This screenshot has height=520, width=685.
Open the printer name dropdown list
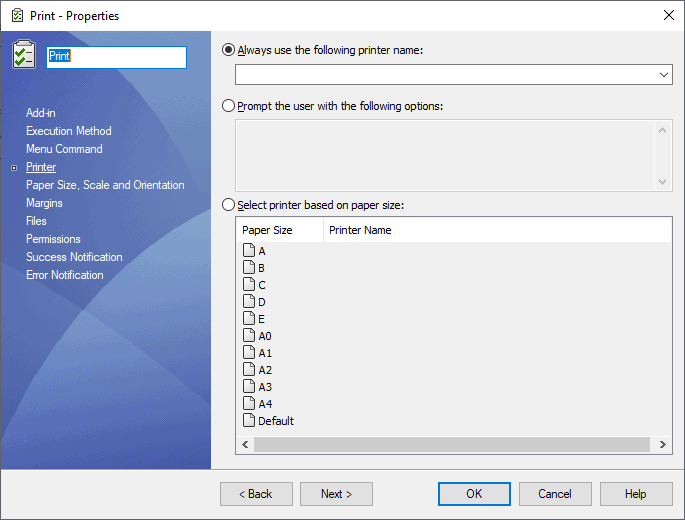pos(664,75)
